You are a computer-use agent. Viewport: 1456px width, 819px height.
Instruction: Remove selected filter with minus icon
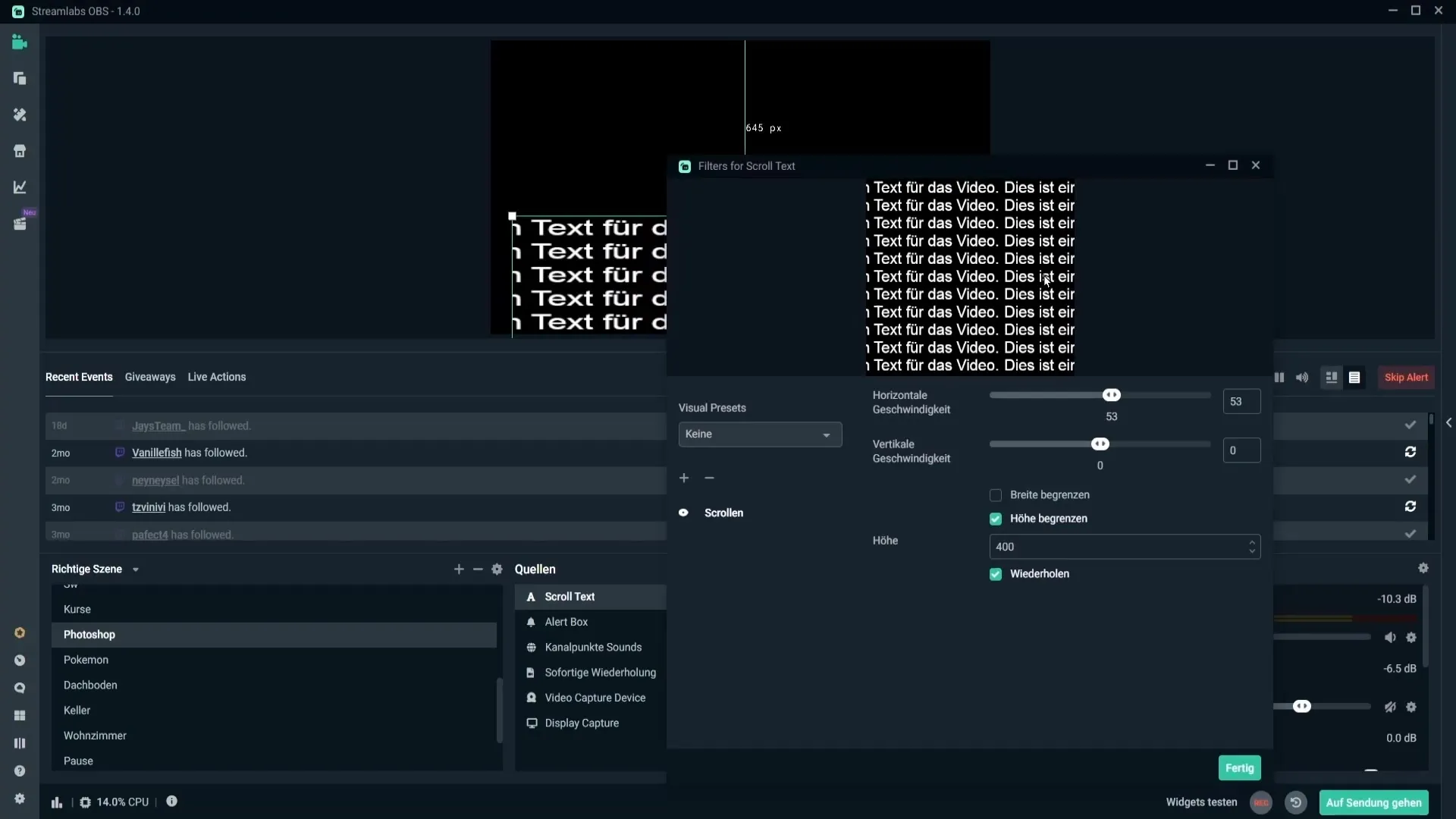tap(710, 478)
